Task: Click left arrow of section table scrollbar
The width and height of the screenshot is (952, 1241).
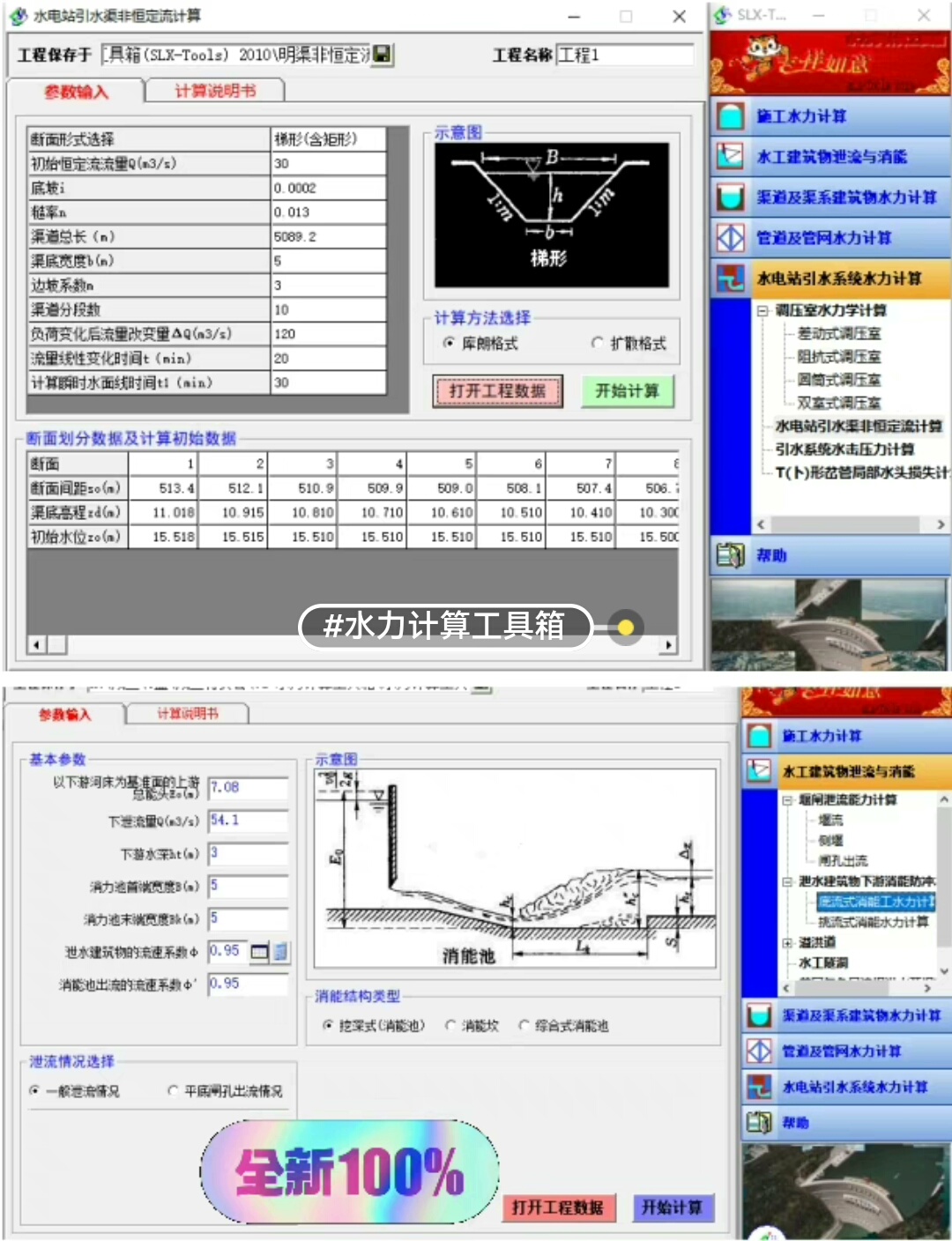Action: click(x=36, y=645)
